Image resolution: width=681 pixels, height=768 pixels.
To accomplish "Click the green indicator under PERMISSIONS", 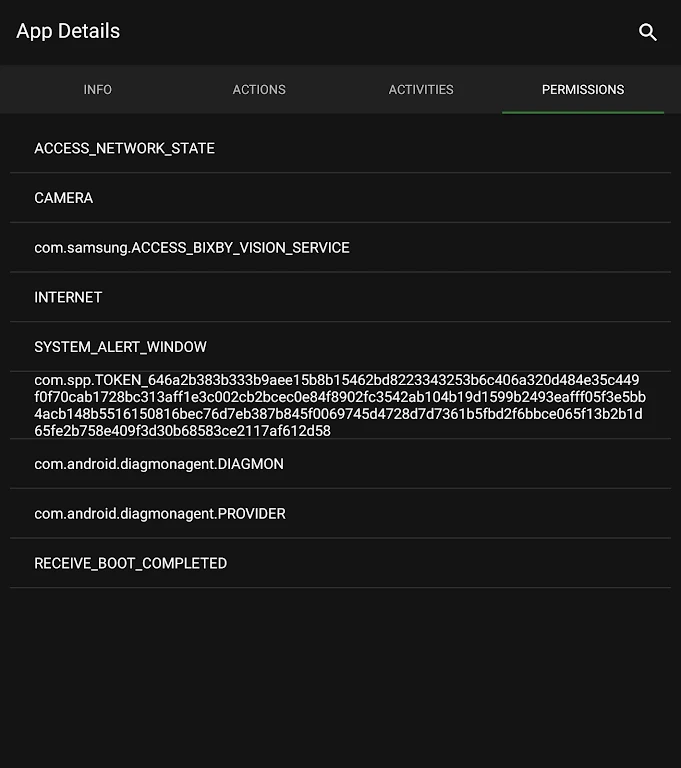I will tap(583, 112).
